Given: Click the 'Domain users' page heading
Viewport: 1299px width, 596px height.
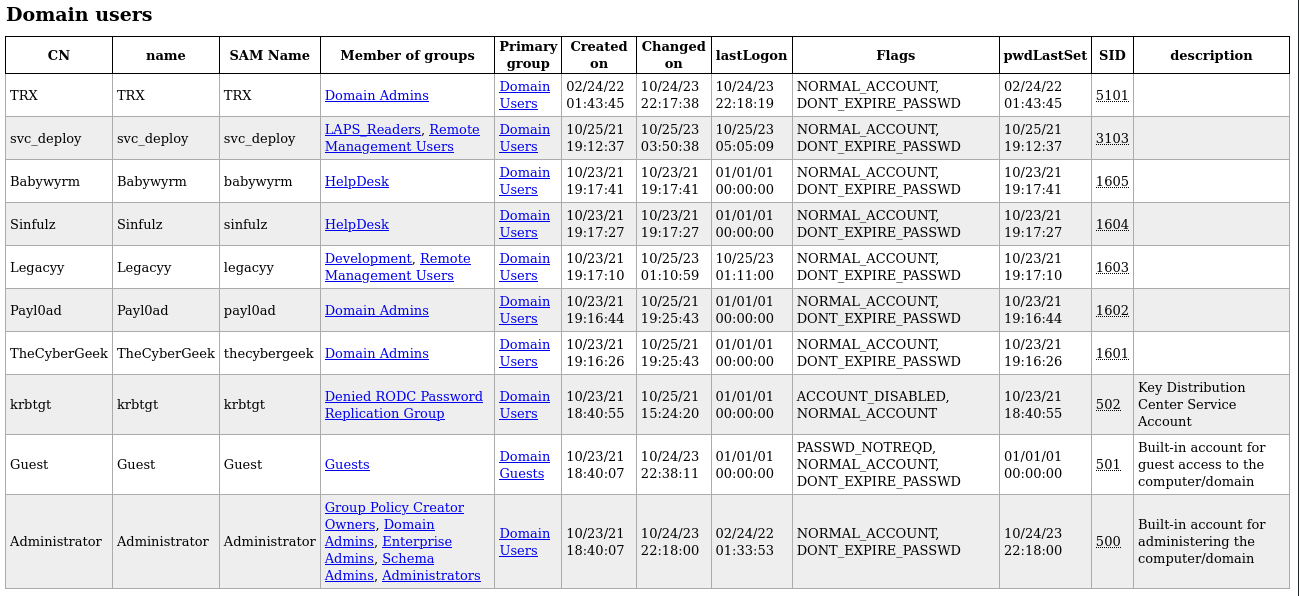Looking at the screenshot, I should coord(79,15).
